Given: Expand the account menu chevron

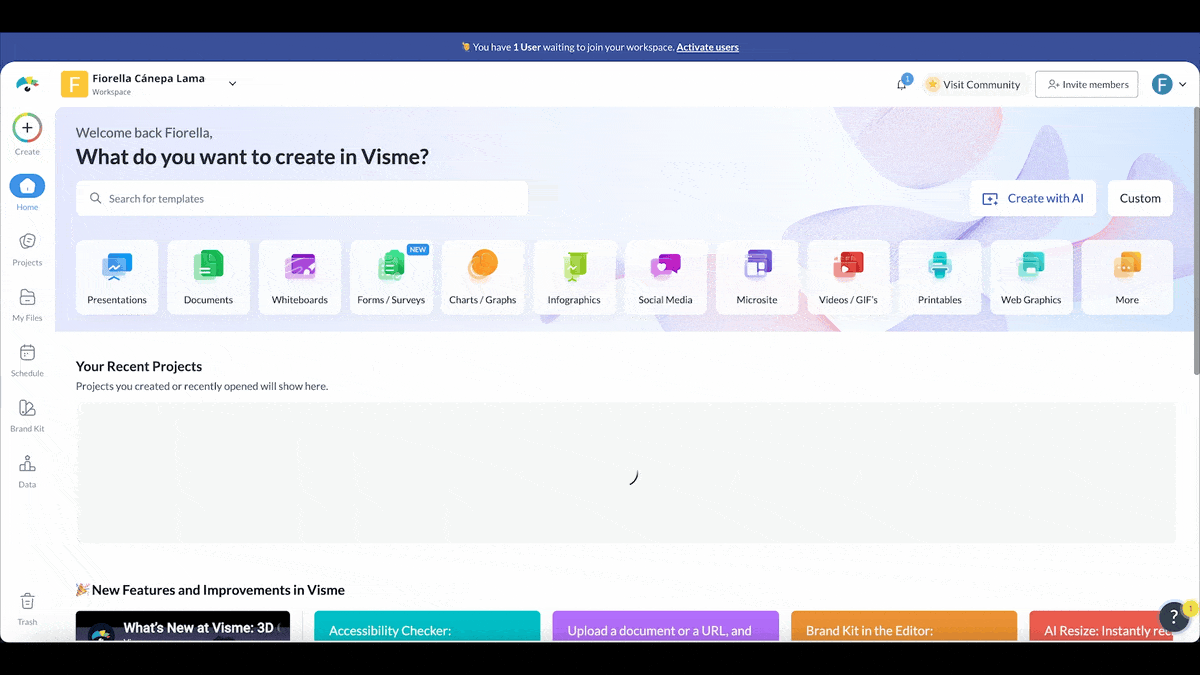Looking at the screenshot, I should coord(1183,84).
